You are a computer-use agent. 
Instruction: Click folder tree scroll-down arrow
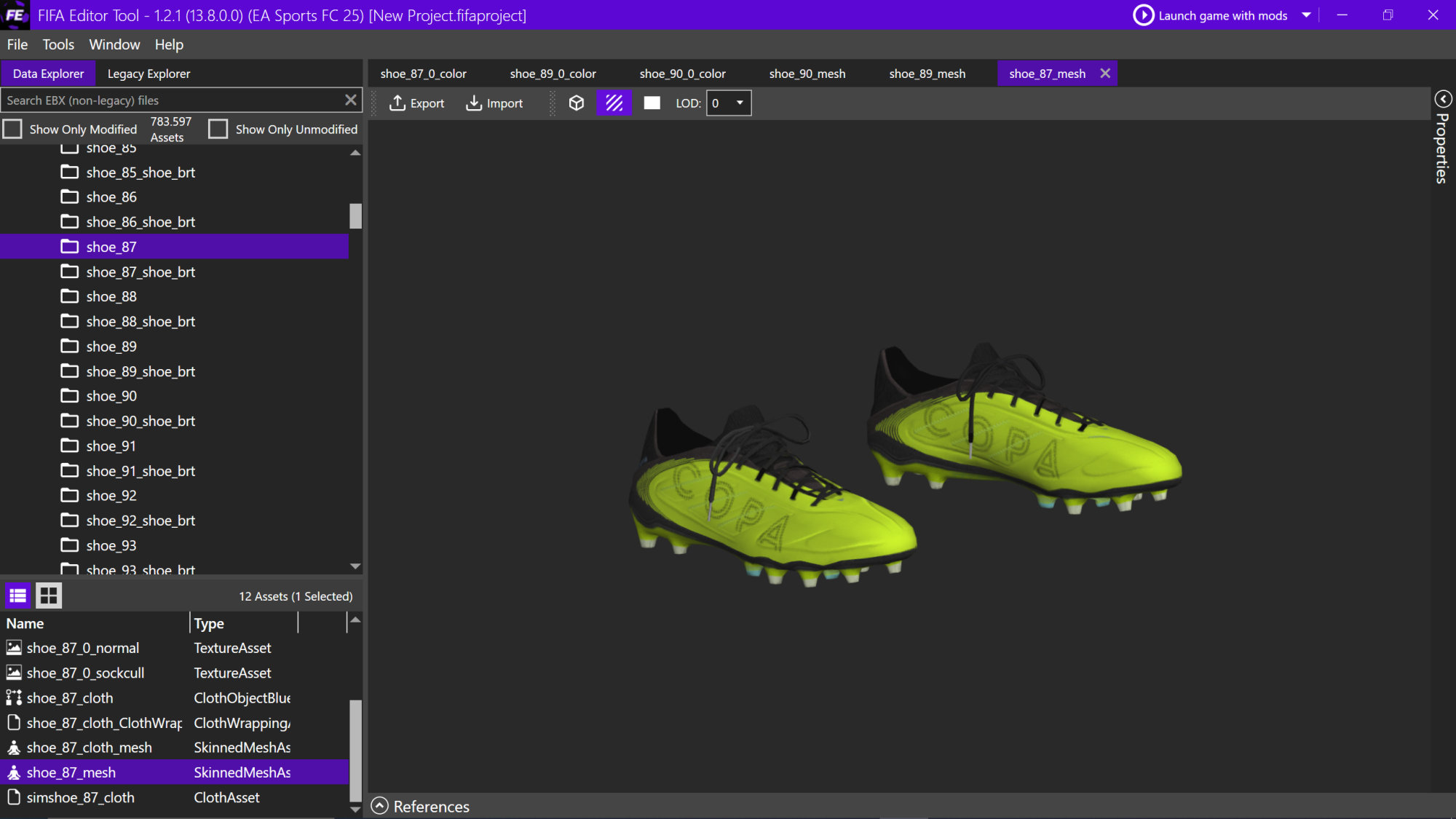click(355, 566)
